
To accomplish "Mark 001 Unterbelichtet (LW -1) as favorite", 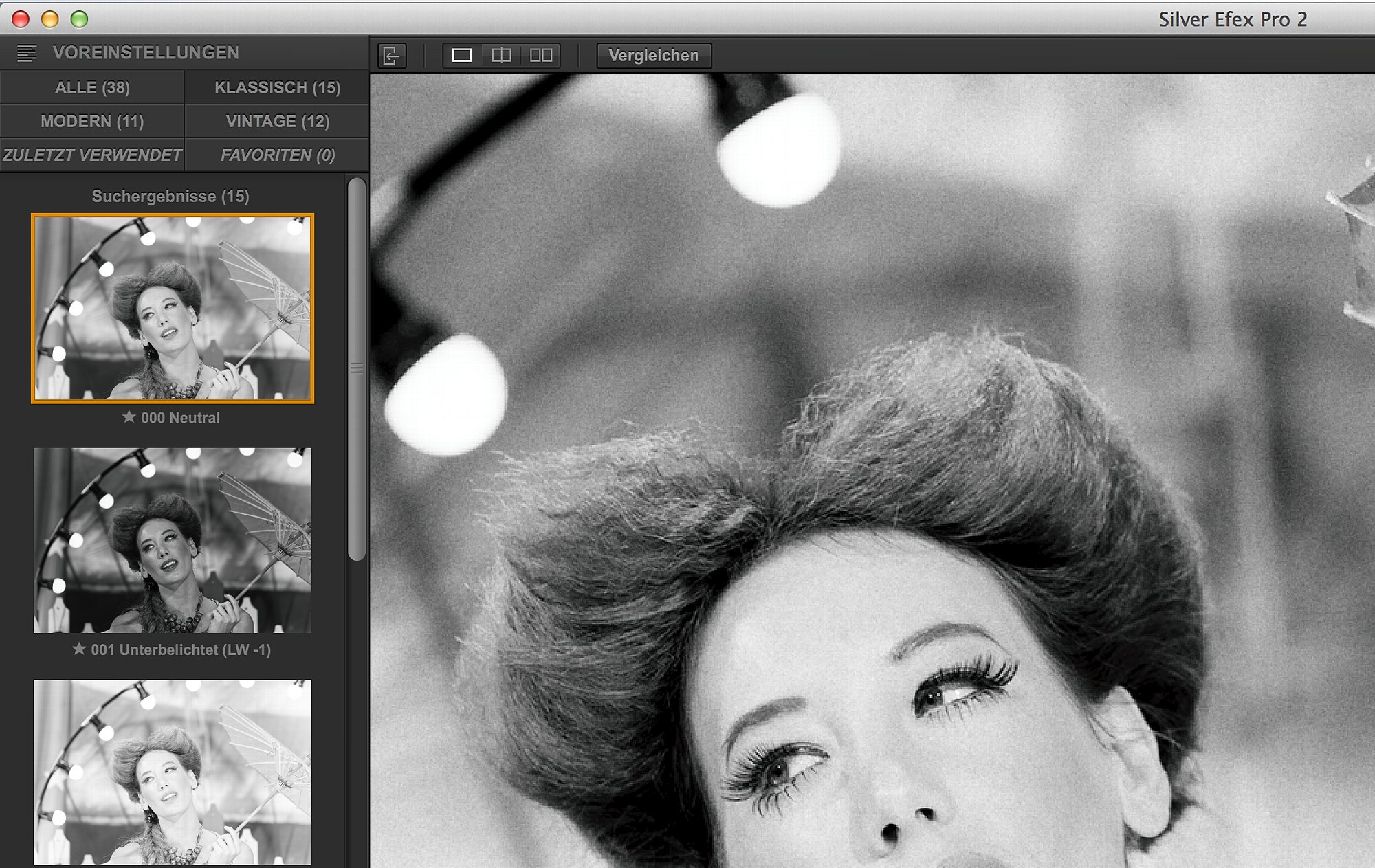I will (79, 649).
